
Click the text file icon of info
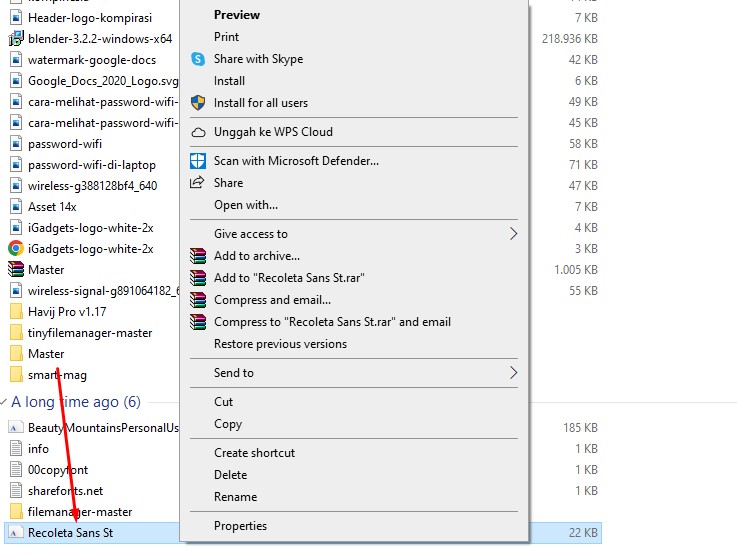pos(16,448)
